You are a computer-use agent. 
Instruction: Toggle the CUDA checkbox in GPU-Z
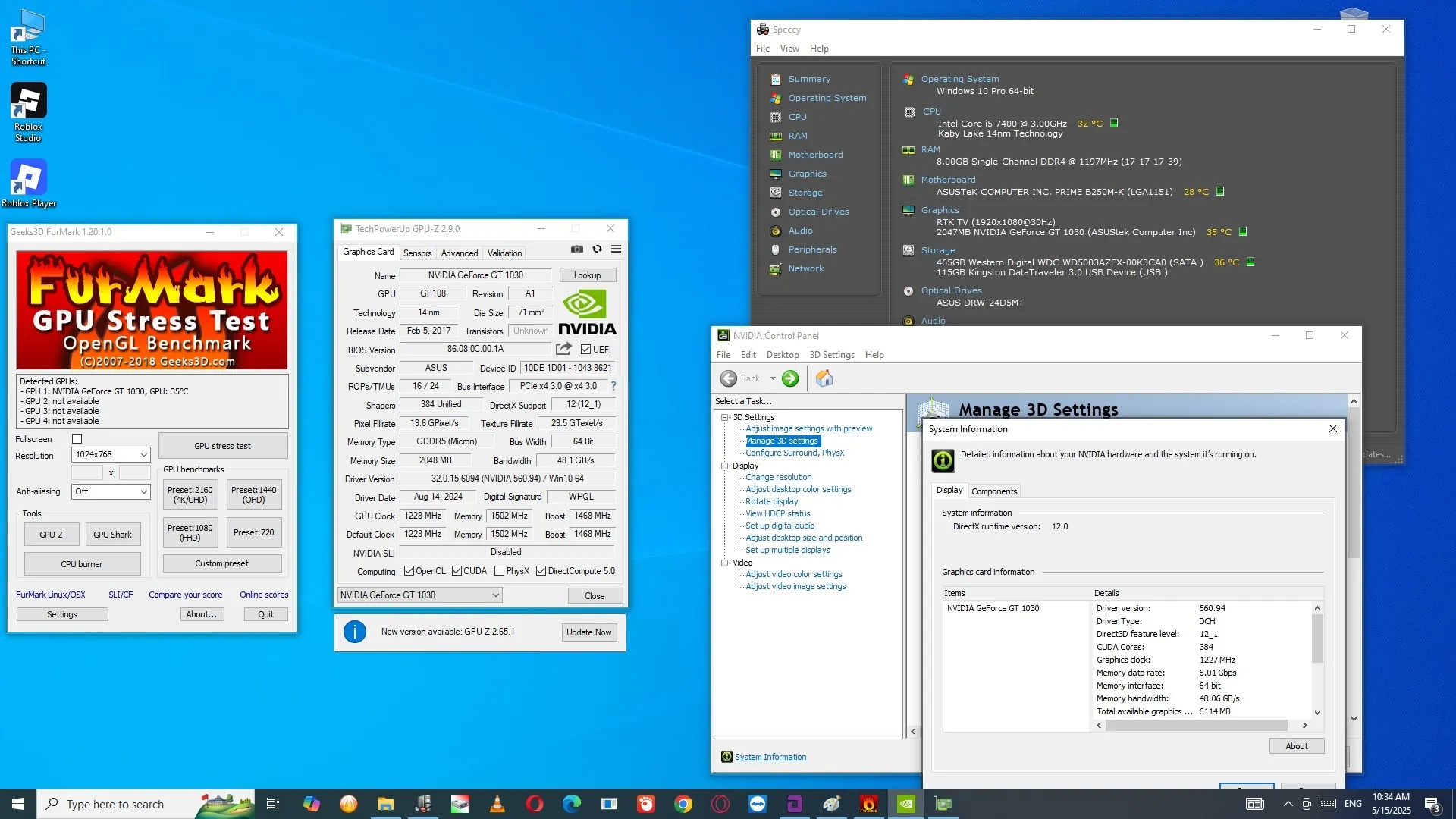click(x=457, y=571)
